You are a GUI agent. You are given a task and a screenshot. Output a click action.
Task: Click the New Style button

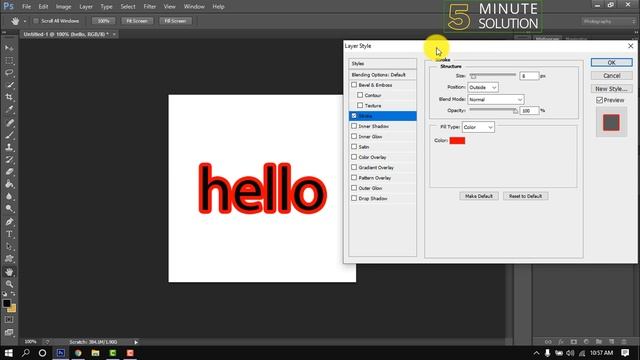pyautogui.click(x=611, y=89)
